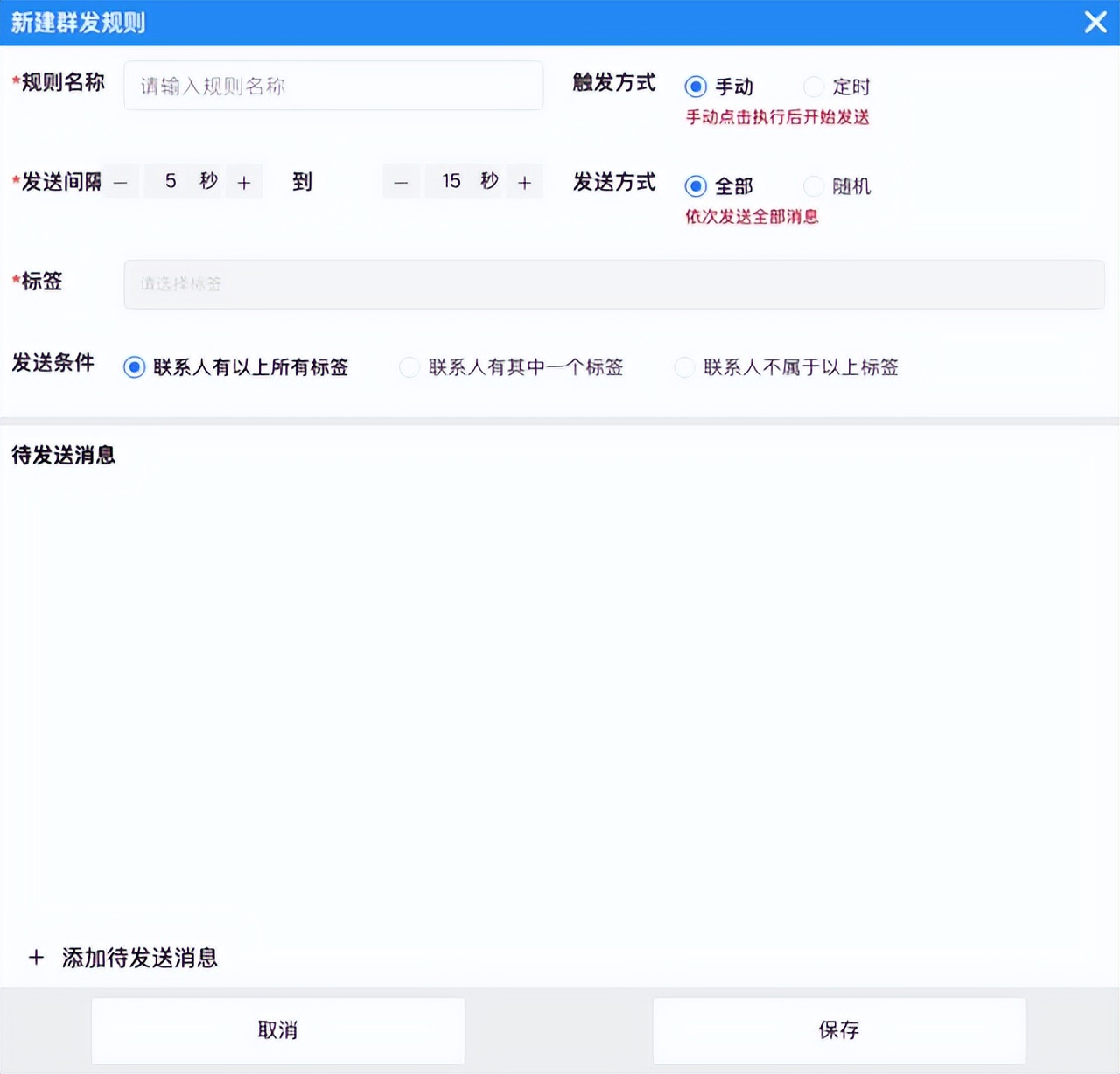
Task: Select 联系人有以上所有标签 condition
Action: coord(134,367)
